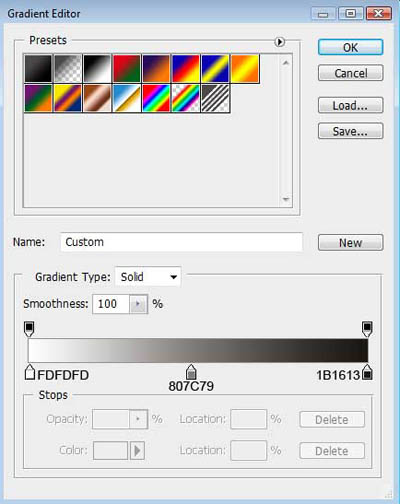Pick the chrome gradient preset
The image size is (400, 504).
[x=126, y=98]
